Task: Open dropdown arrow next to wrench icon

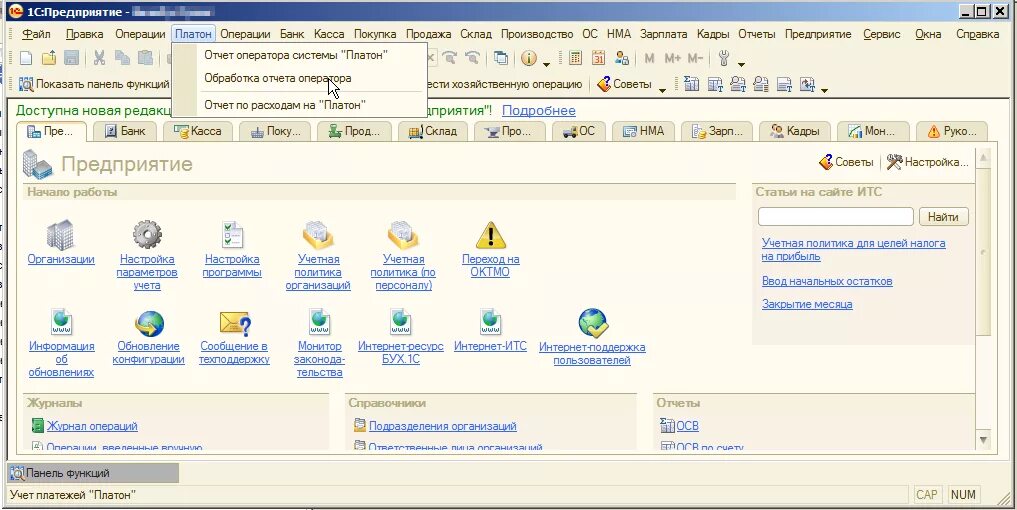Action: [x=741, y=64]
